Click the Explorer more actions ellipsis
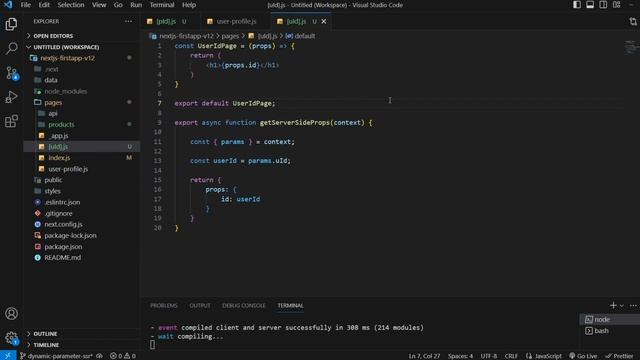Viewport: 640px width, 360px height. (x=128, y=21)
